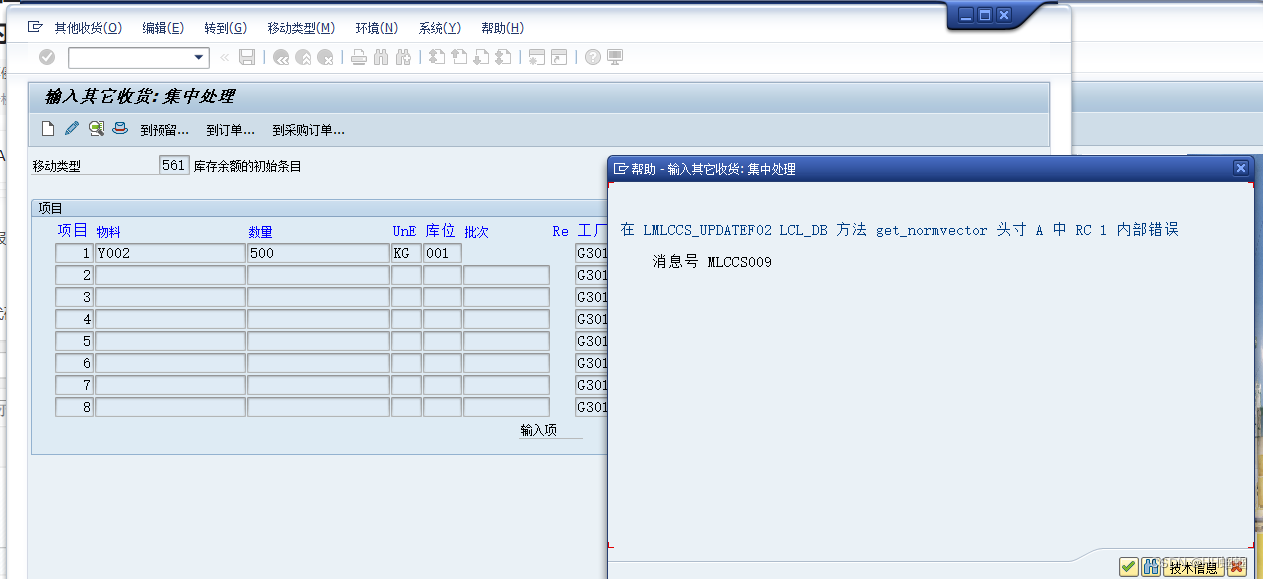Open the command field dropdown arrow

click(199, 58)
